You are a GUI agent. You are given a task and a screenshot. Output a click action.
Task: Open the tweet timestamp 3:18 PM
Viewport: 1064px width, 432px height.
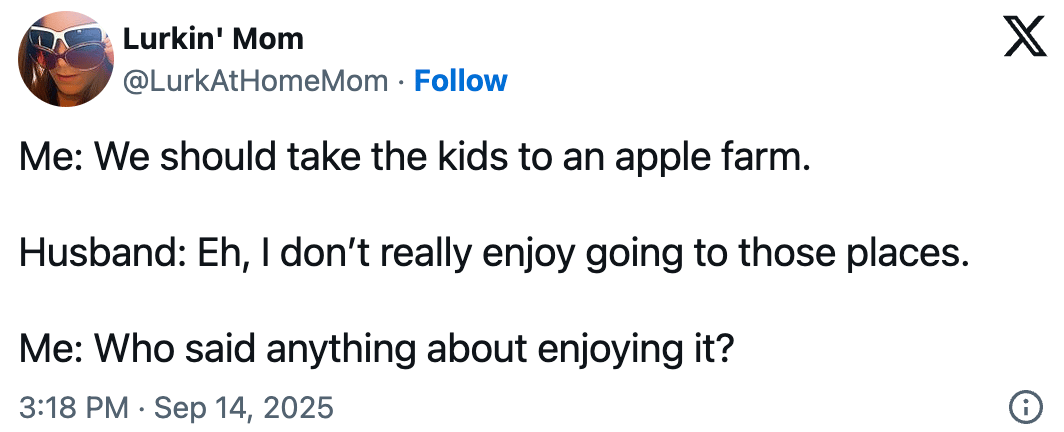(x=74, y=408)
